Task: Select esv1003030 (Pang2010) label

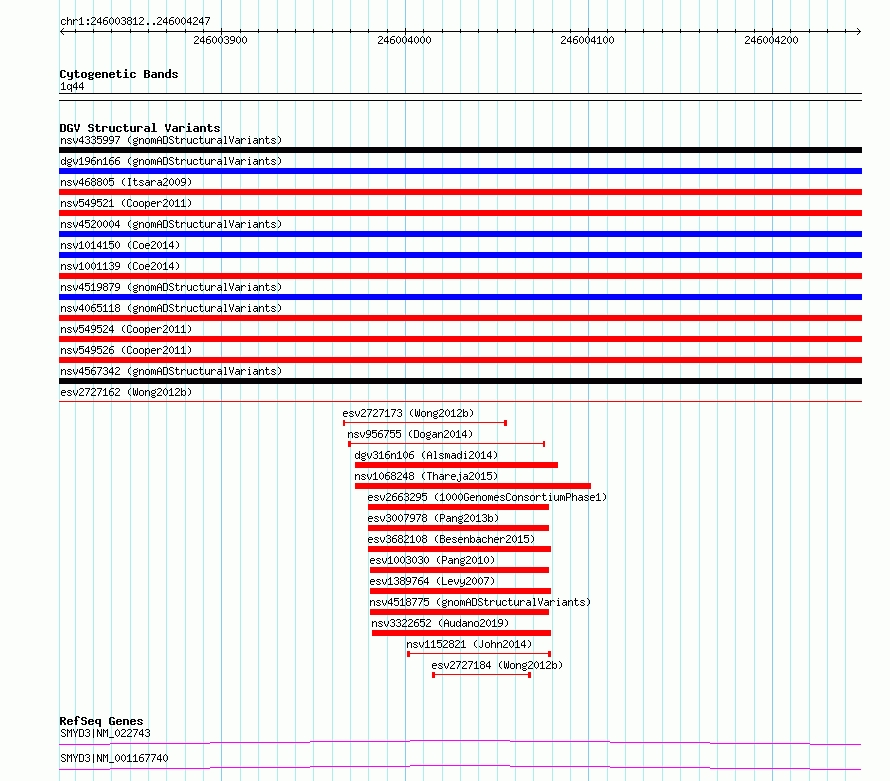Action: [432, 560]
